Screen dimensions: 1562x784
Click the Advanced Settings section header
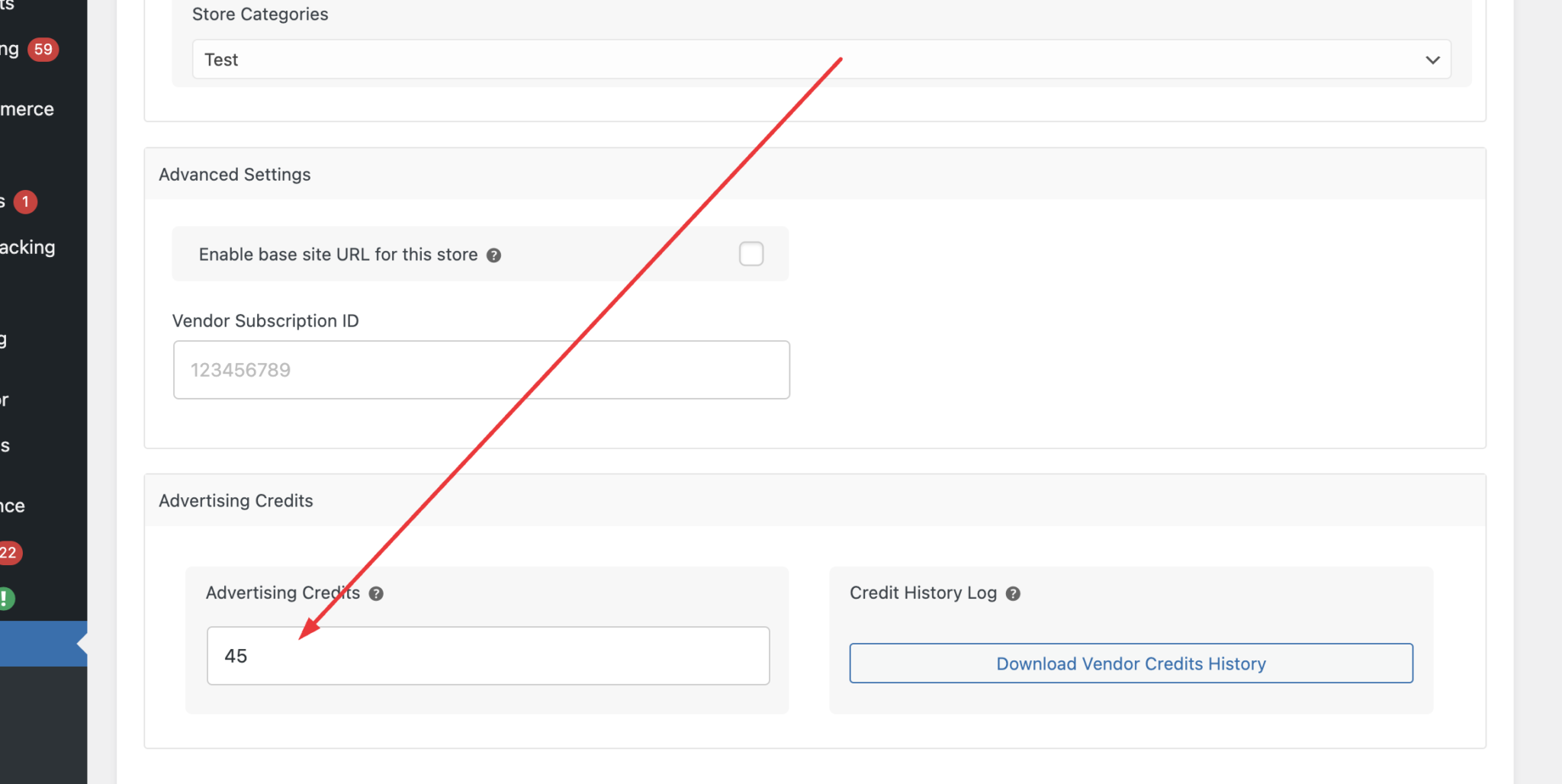pos(235,175)
